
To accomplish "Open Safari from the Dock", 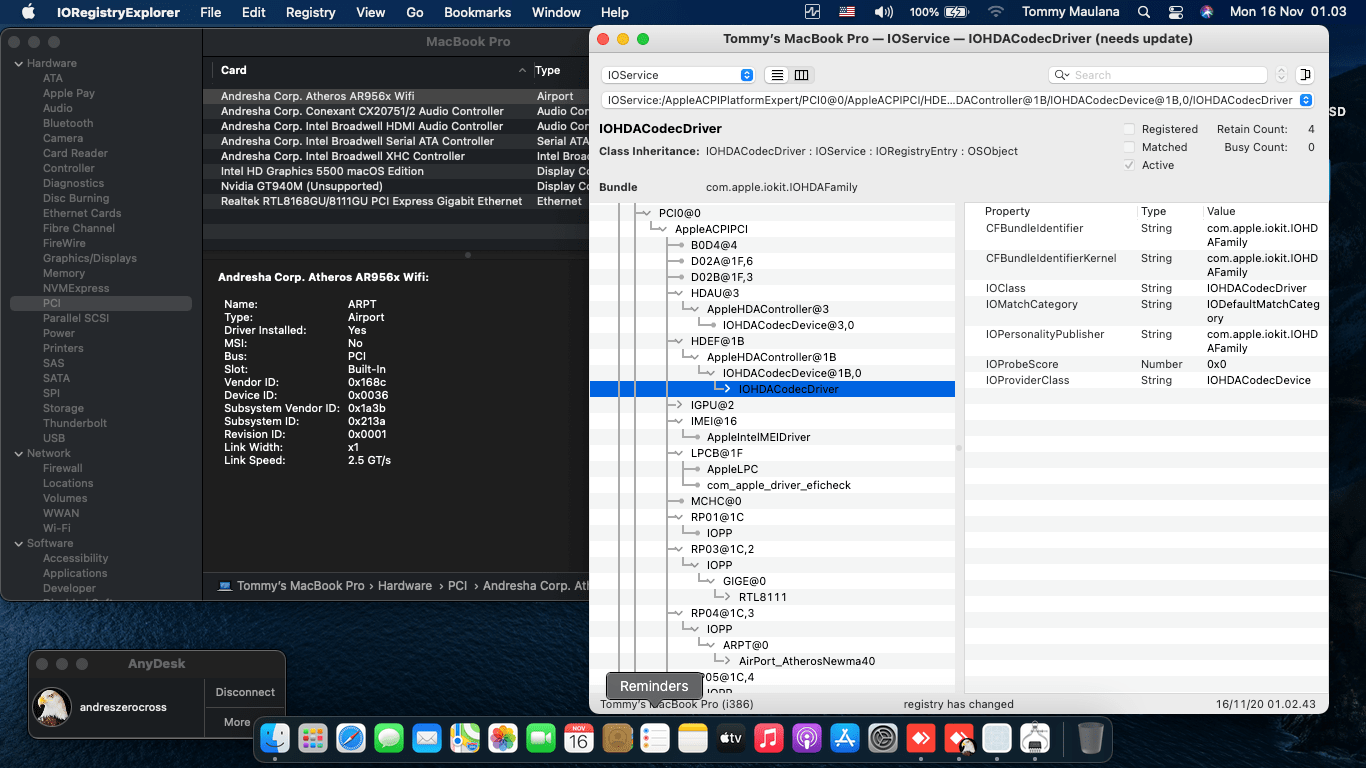I will (351, 739).
